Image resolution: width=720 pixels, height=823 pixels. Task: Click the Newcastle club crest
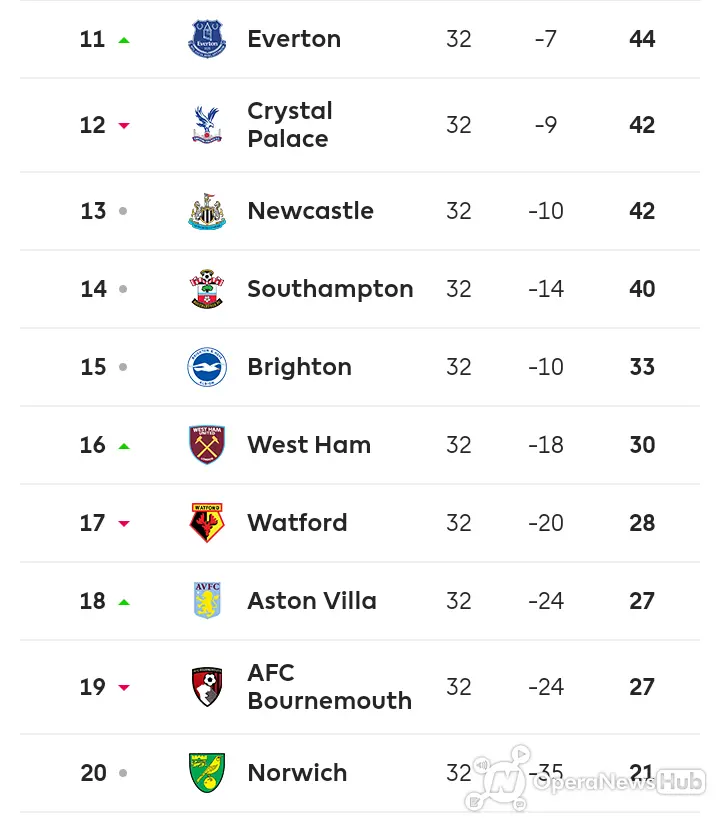pos(207,211)
